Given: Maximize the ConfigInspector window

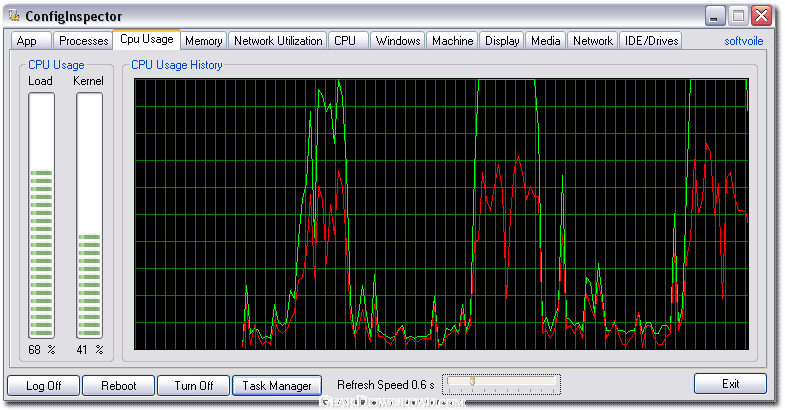Looking at the screenshot, I should click(x=738, y=16).
